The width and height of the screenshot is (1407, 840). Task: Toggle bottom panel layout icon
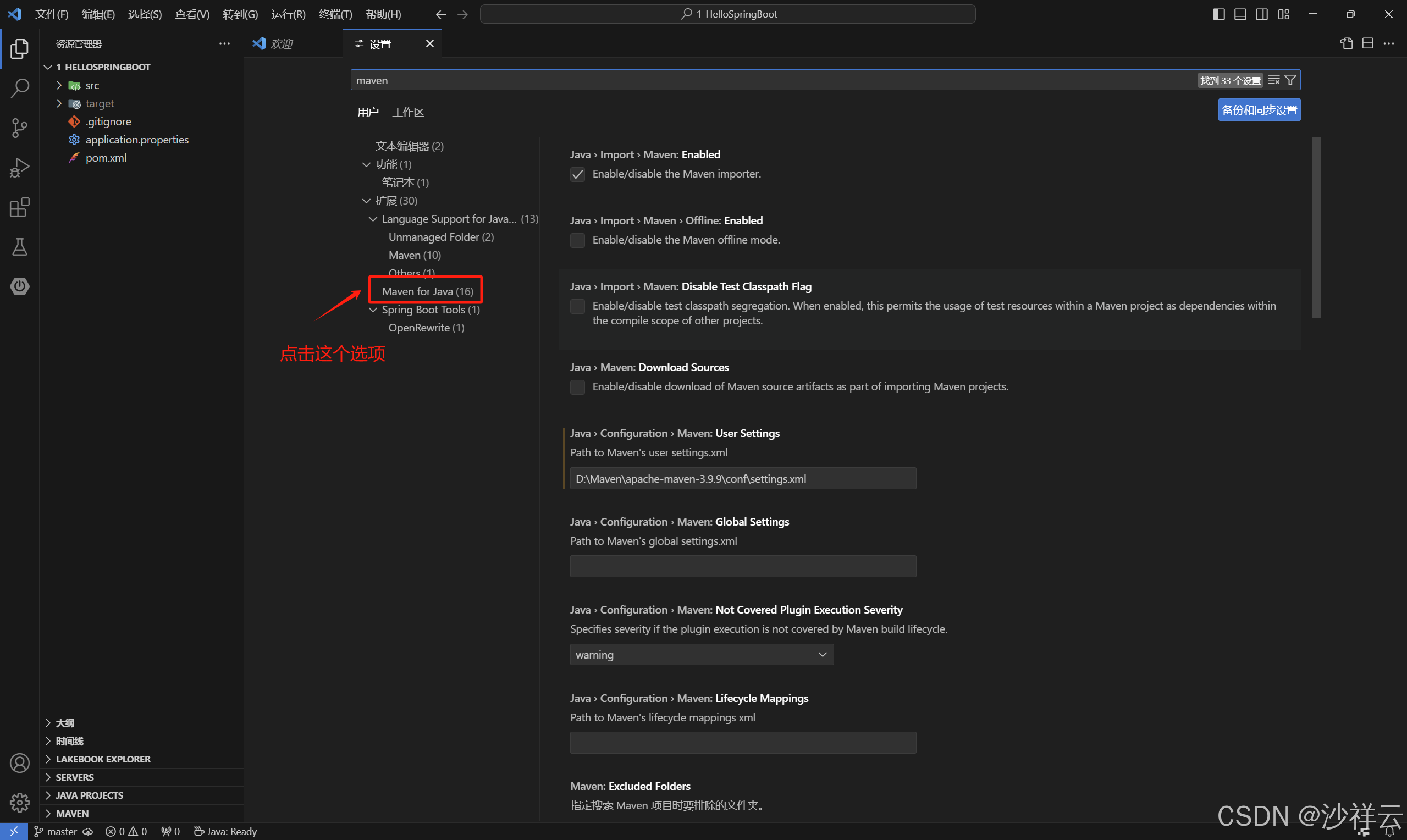click(x=1240, y=14)
